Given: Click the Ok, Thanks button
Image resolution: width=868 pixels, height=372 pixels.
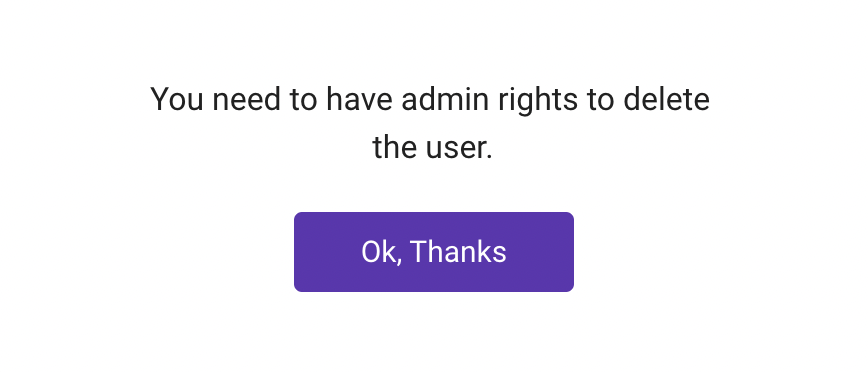Looking at the screenshot, I should (433, 252).
